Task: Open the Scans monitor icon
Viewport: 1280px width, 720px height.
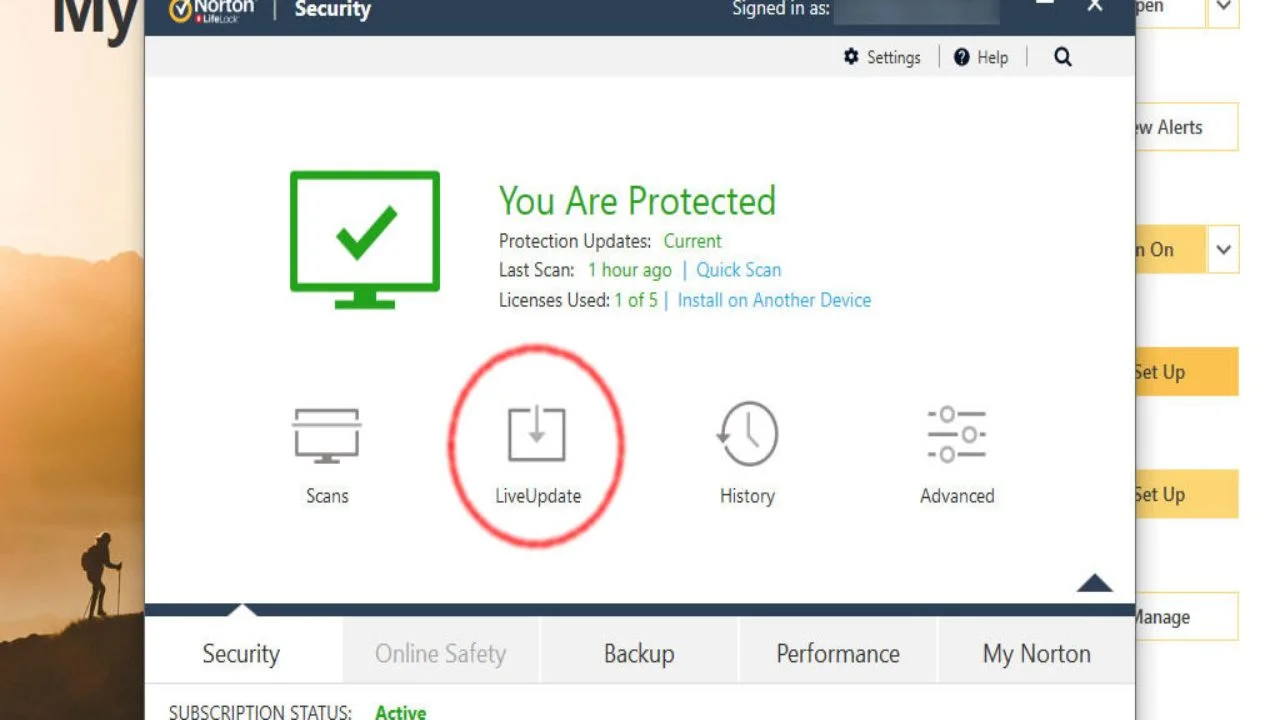Action: point(326,435)
